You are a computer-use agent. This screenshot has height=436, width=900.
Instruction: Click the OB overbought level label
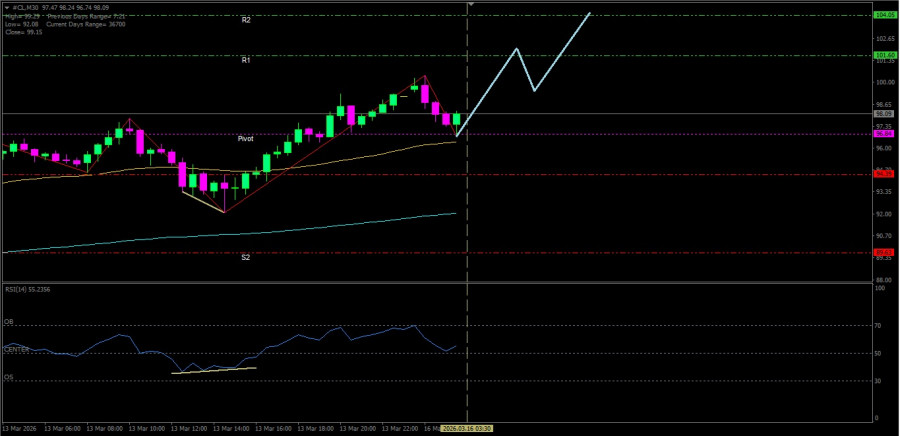click(9, 322)
